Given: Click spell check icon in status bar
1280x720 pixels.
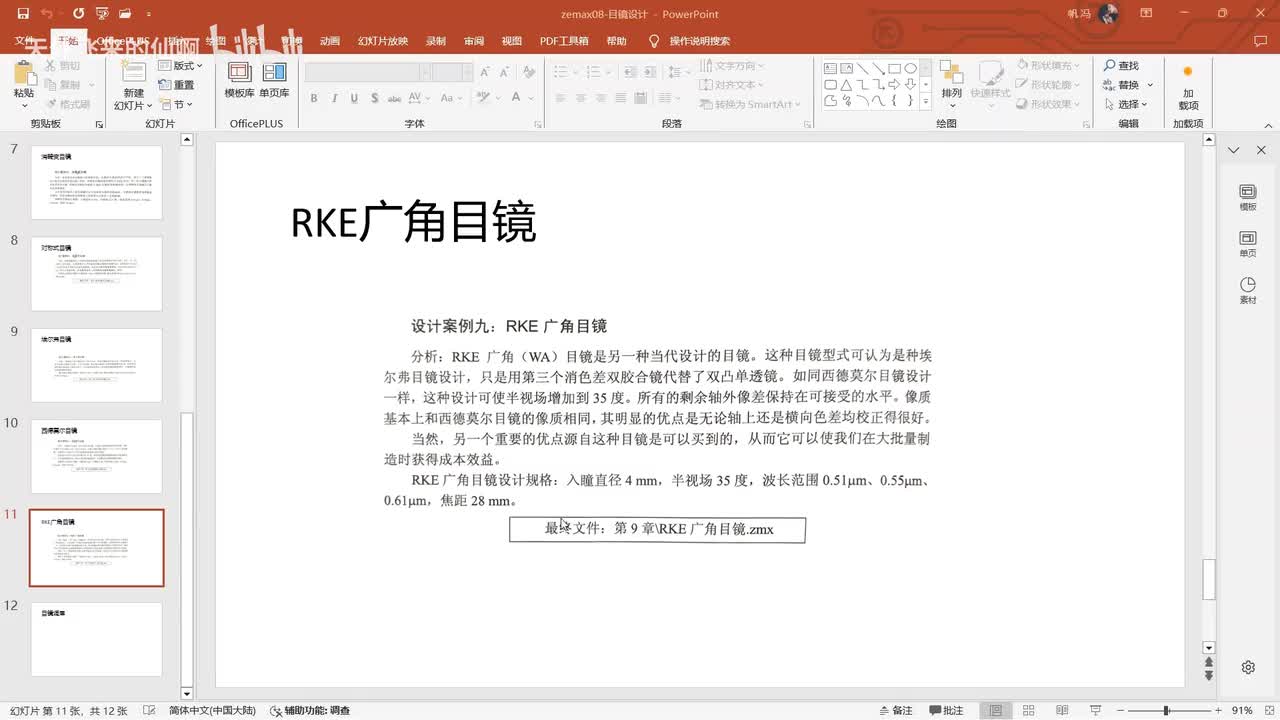Looking at the screenshot, I should pos(149,710).
